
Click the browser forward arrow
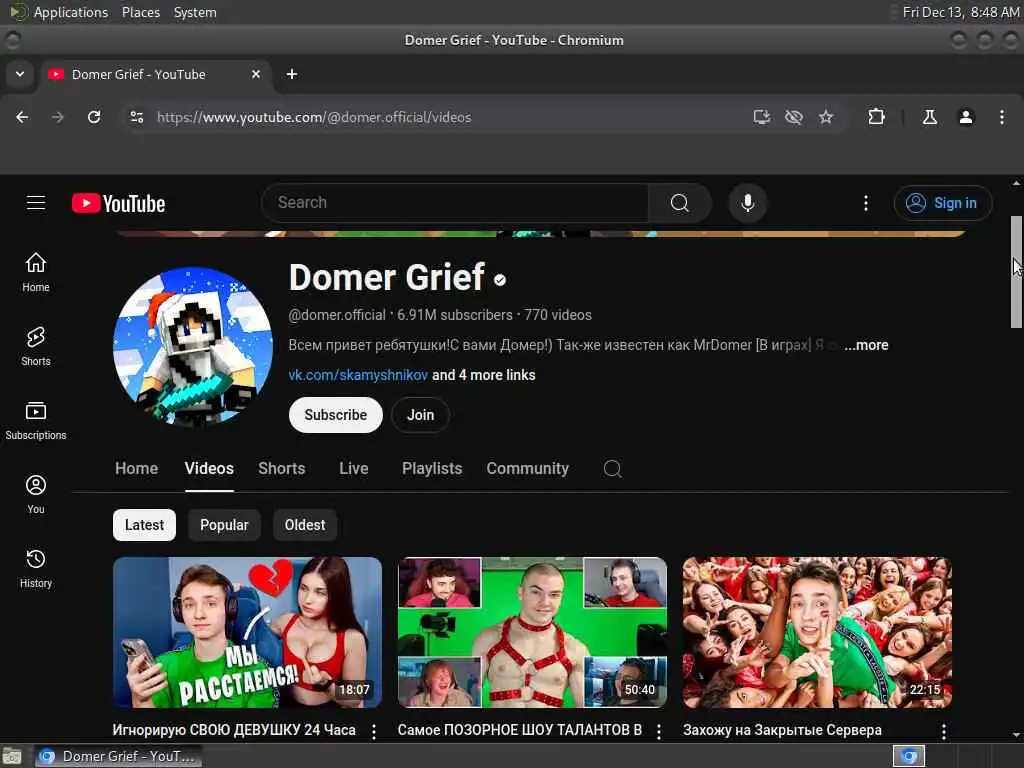coord(57,117)
